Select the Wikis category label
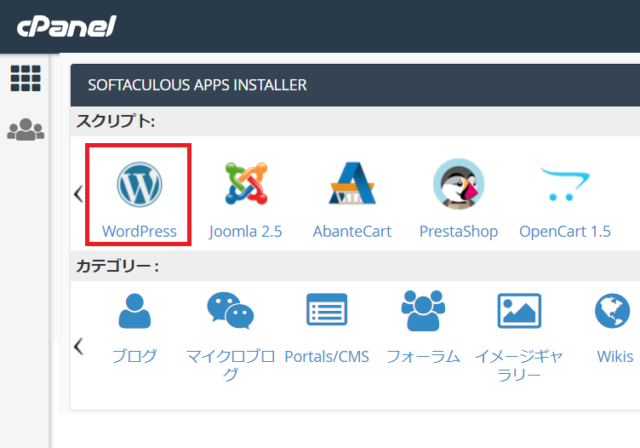Screen dimensions: 640x448 coord(615,357)
